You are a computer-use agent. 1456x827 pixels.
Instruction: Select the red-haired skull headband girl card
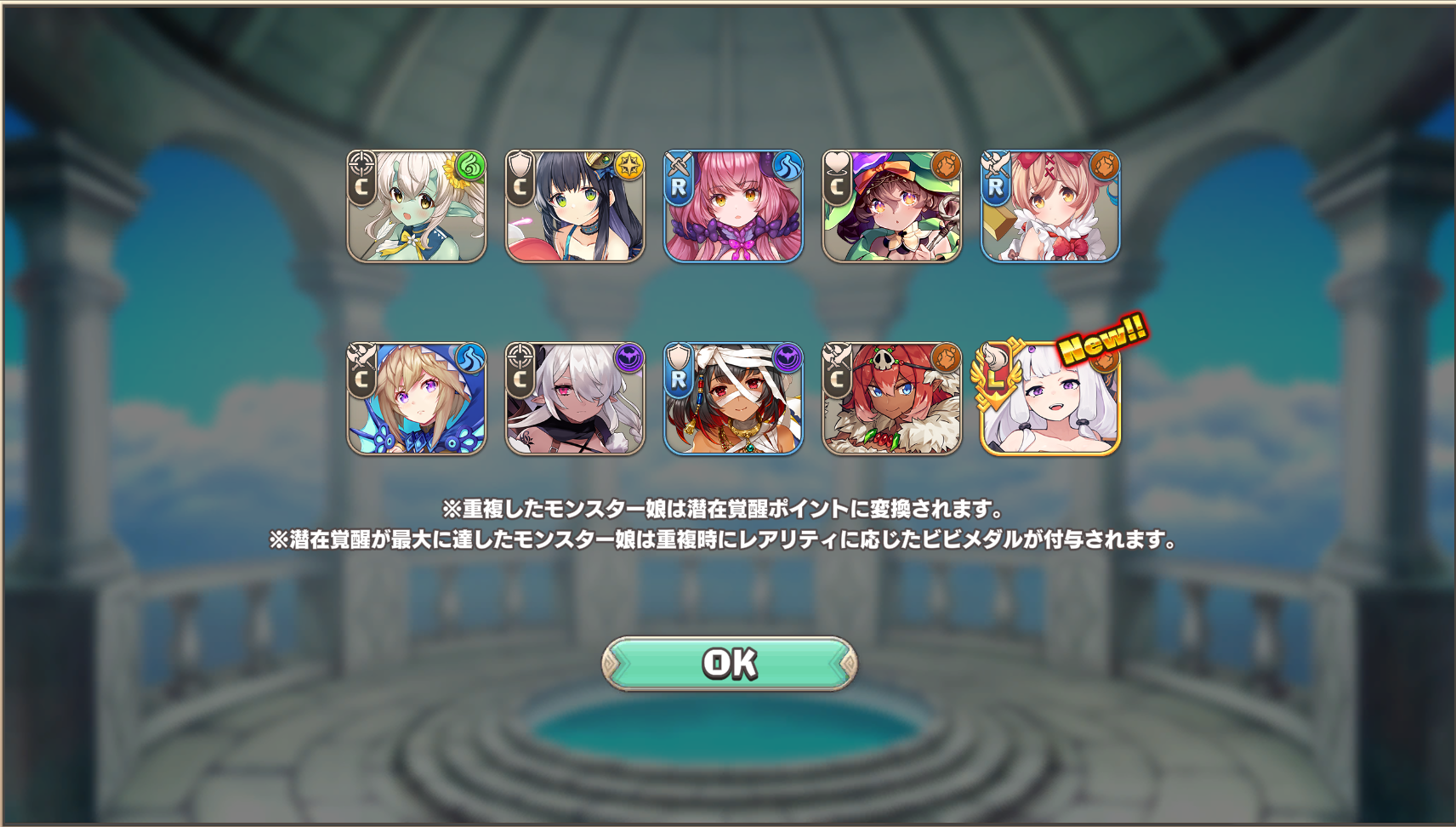coord(891,398)
